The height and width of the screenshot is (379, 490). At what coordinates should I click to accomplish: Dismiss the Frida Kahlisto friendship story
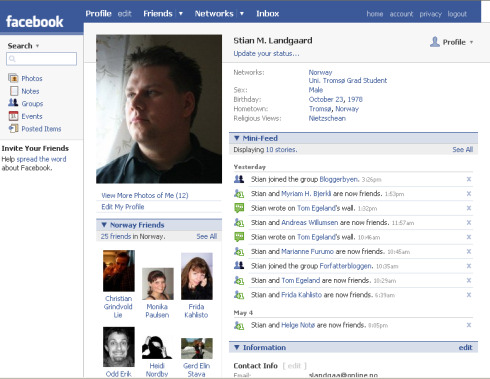(x=469, y=295)
